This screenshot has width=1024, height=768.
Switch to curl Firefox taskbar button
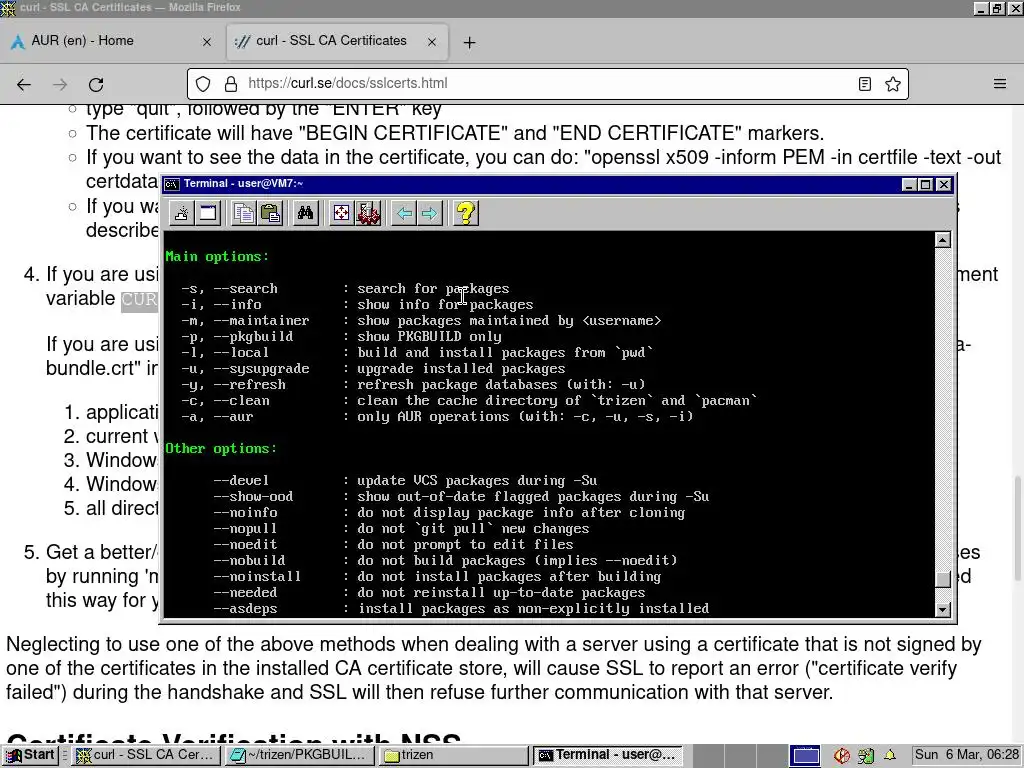[x=146, y=755]
